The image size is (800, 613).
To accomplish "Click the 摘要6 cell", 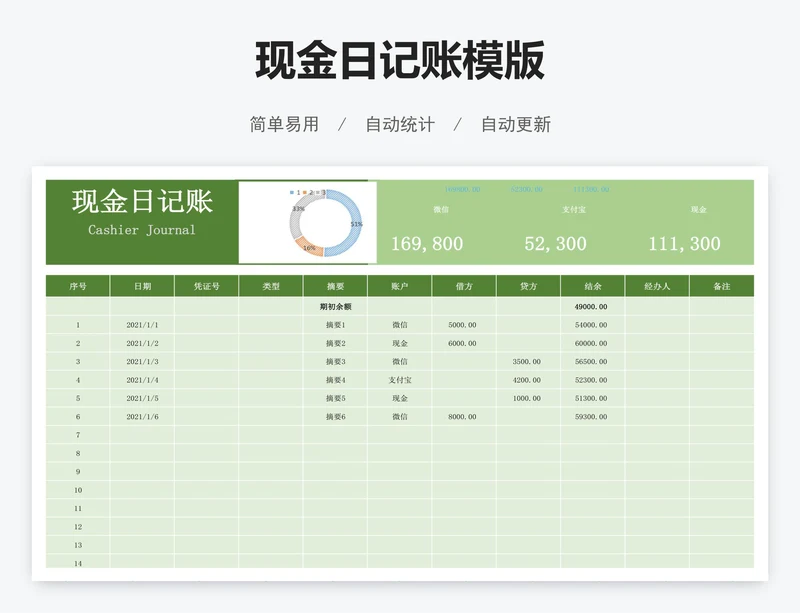I will point(335,416).
